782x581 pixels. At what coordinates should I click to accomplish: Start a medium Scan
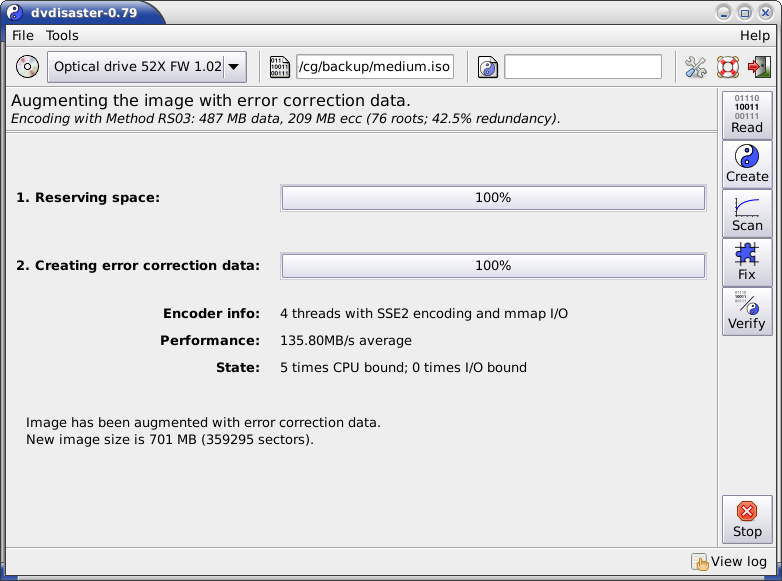pyautogui.click(x=747, y=213)
